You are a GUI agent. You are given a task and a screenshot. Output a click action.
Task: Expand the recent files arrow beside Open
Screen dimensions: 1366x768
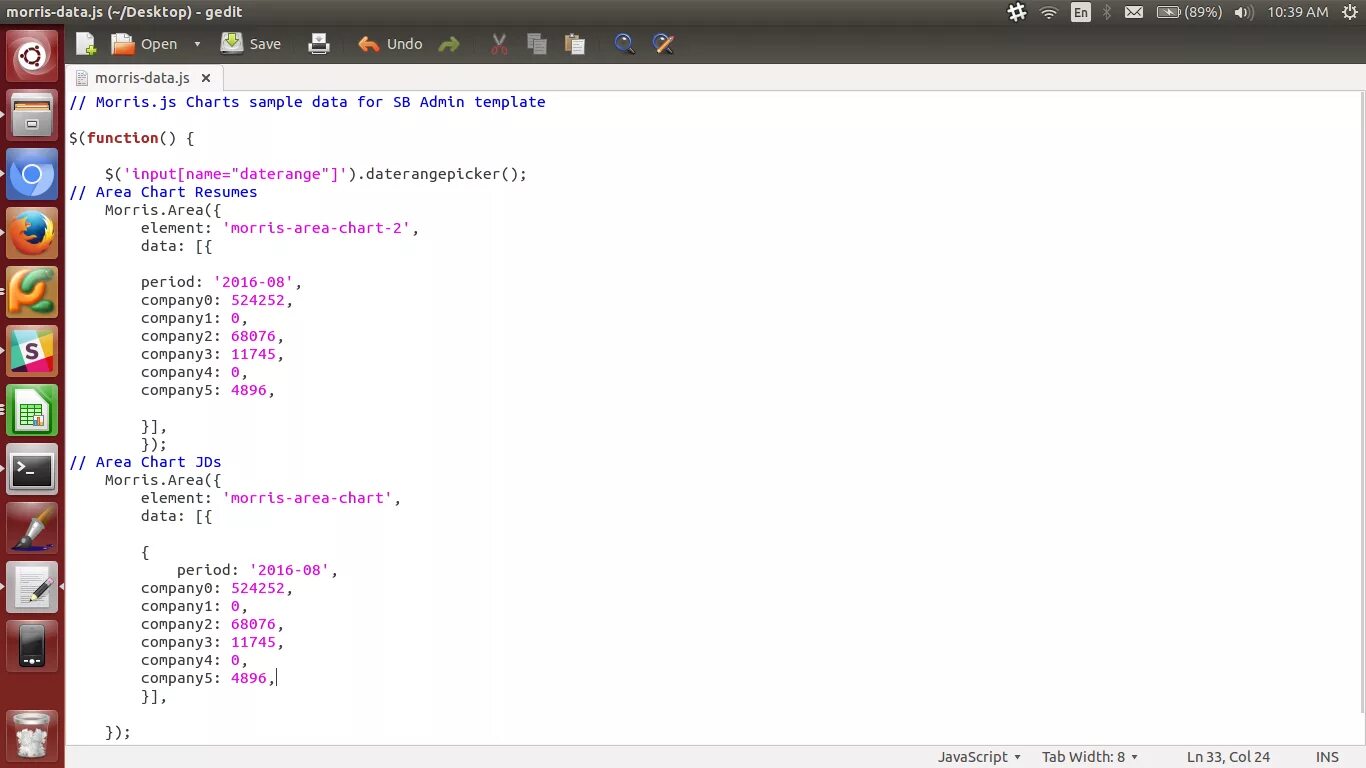point(197,44)
